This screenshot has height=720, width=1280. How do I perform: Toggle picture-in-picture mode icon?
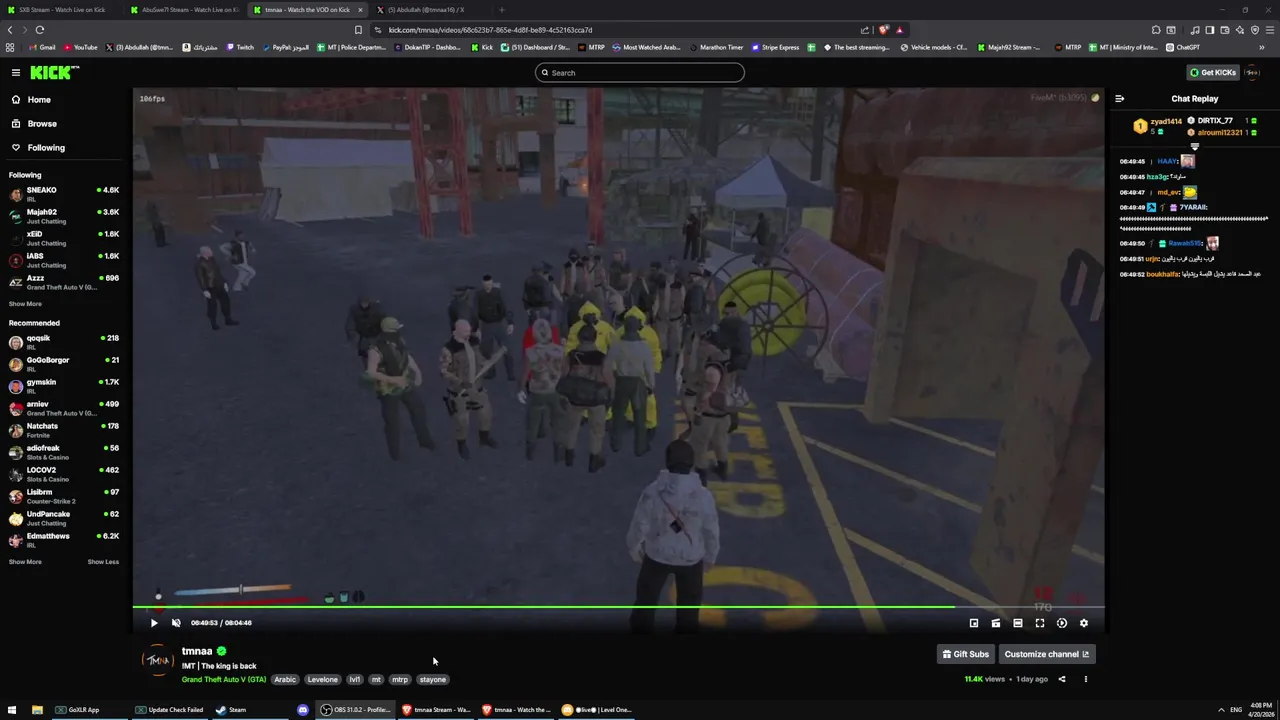[x=974, y=623]
